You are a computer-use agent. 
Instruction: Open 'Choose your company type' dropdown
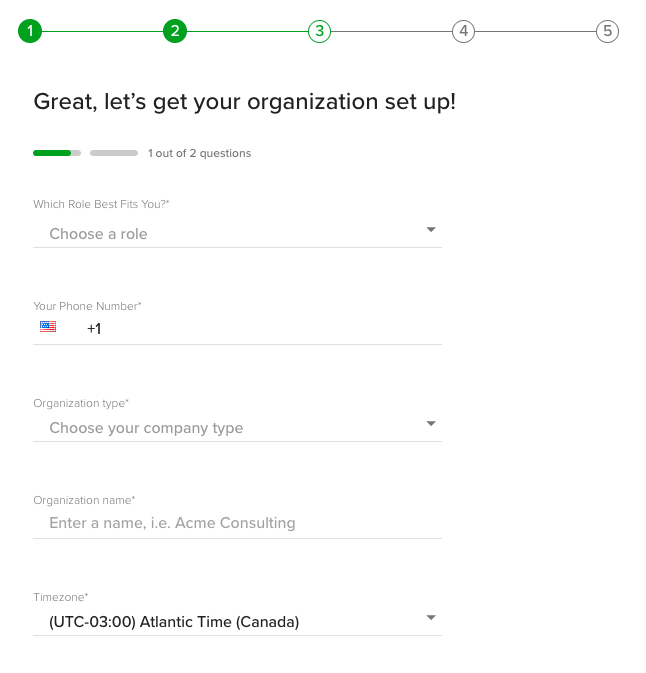(230, 428)
